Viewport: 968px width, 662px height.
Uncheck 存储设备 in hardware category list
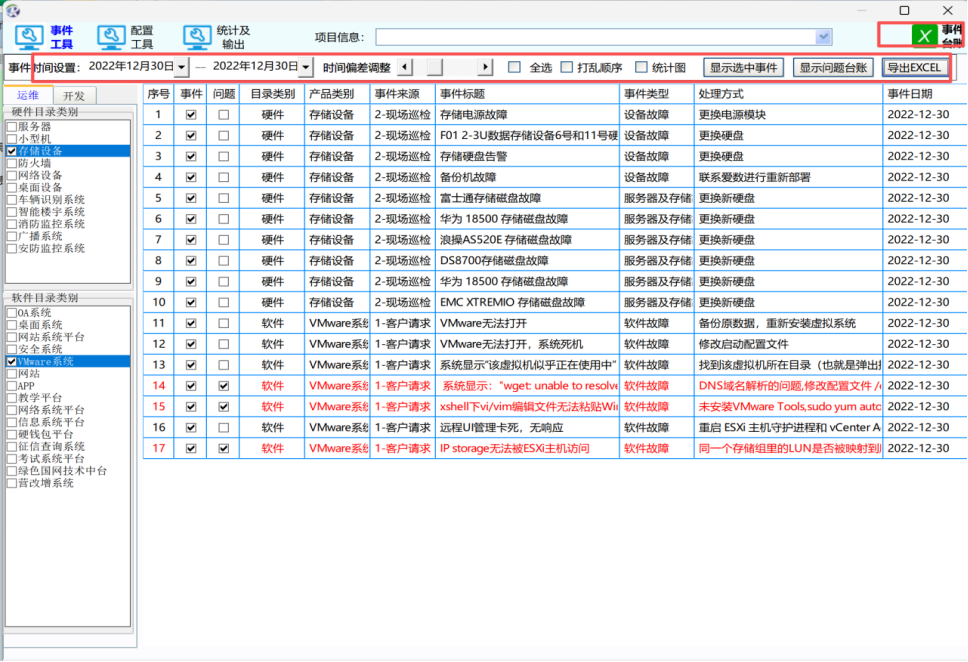[12, 151]
